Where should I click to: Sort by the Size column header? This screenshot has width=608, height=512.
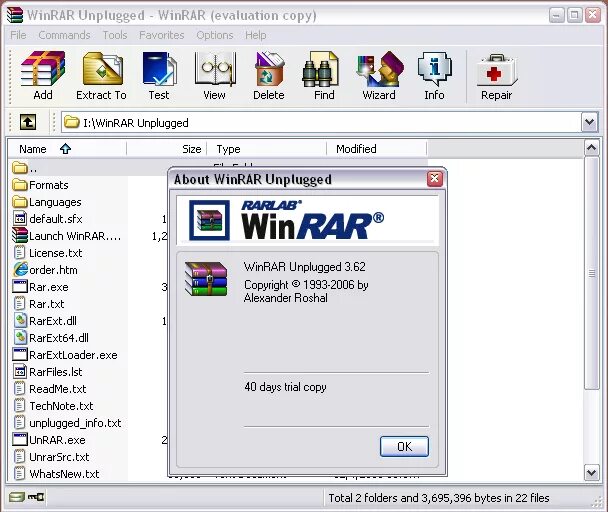(x=167, y=149)
